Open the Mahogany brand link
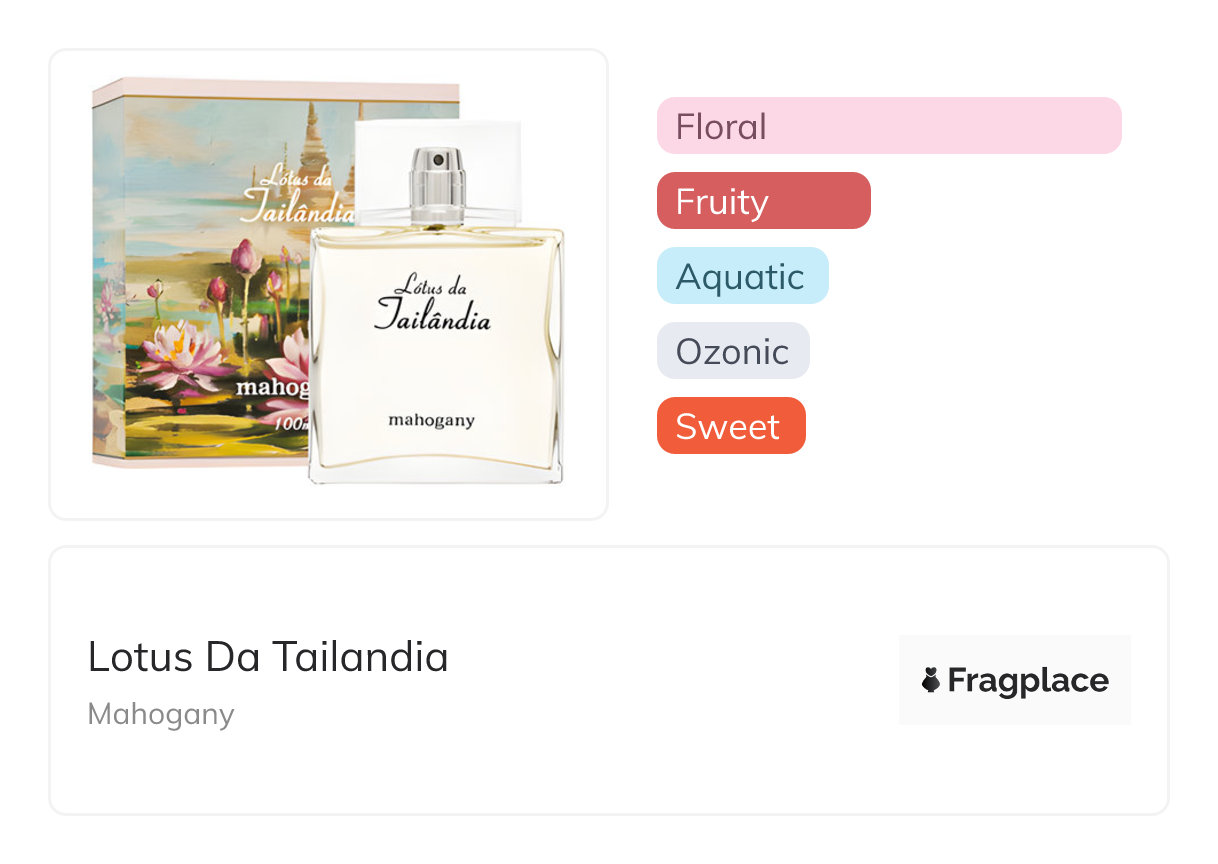Viewport: 1218px width, 864px height. click(161, 714)
